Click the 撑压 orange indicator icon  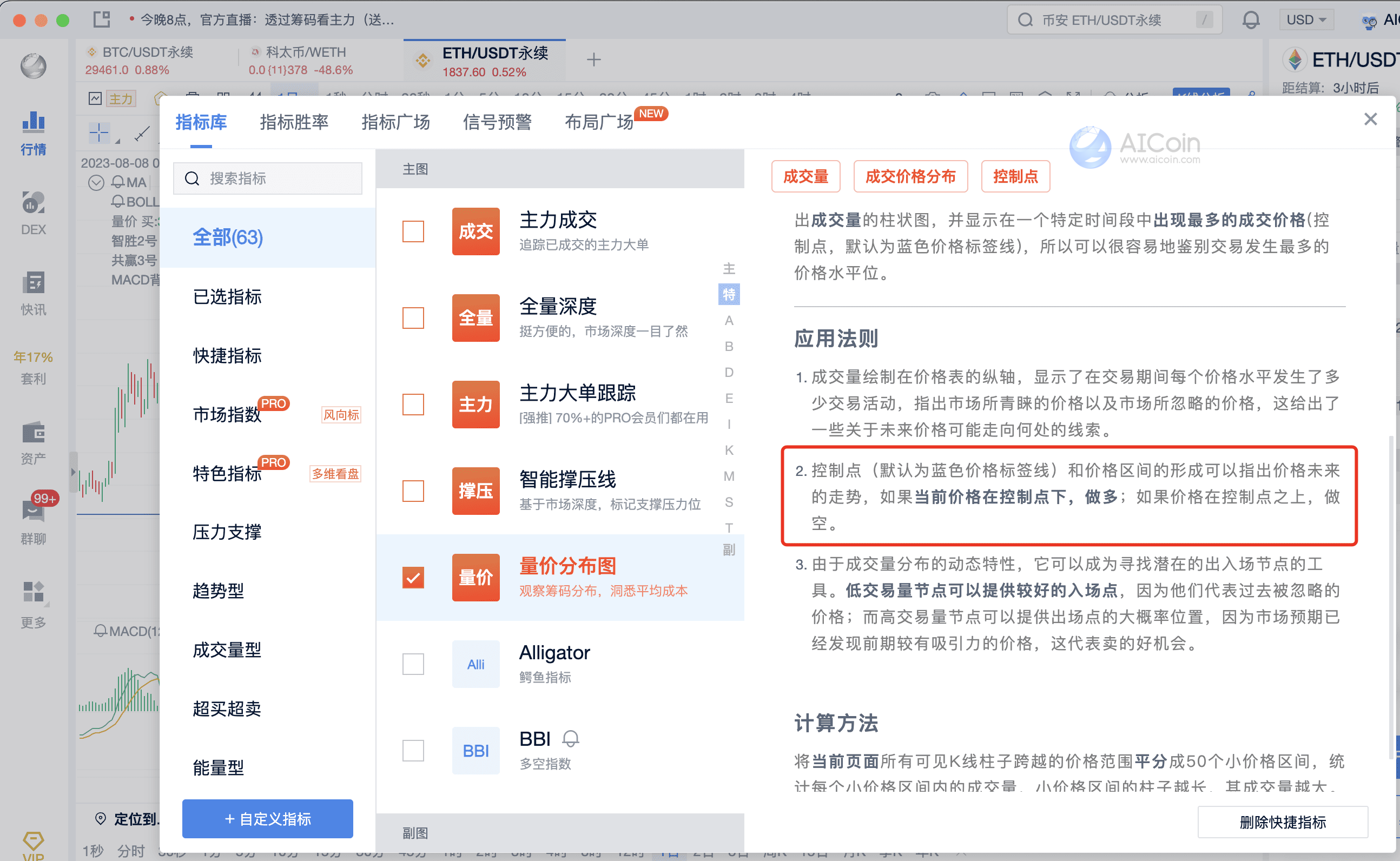point(476,491)
